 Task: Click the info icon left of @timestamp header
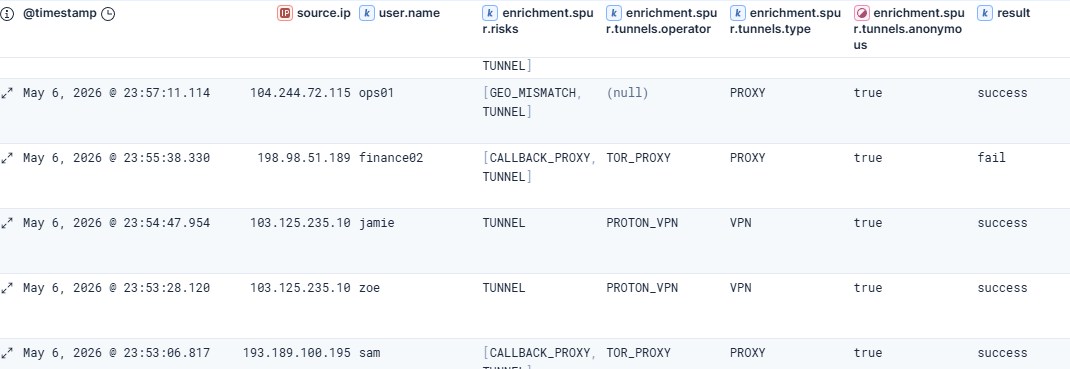(x=7, y=14)
